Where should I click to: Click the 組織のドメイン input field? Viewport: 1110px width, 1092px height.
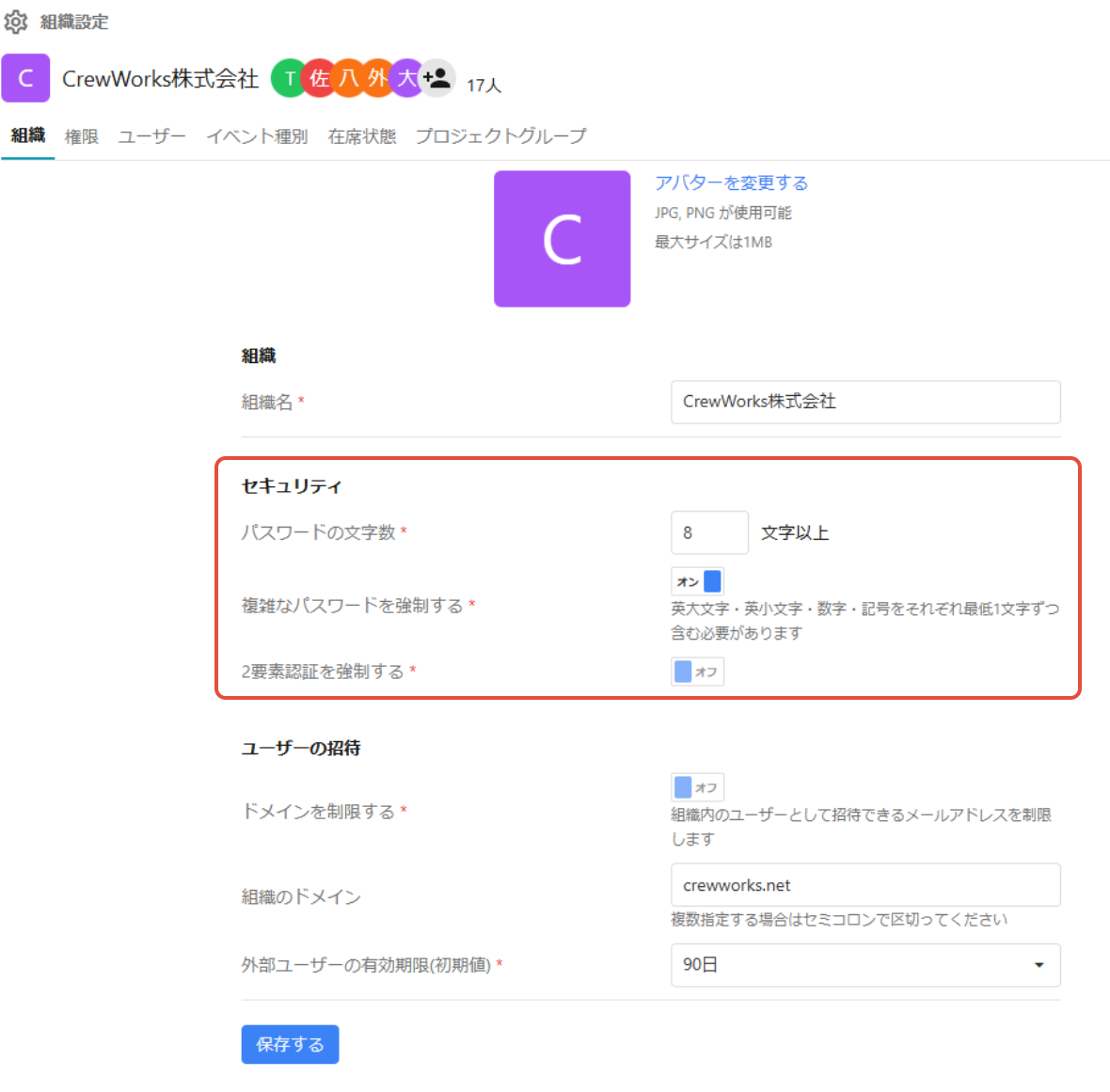[x=865, y=885]
